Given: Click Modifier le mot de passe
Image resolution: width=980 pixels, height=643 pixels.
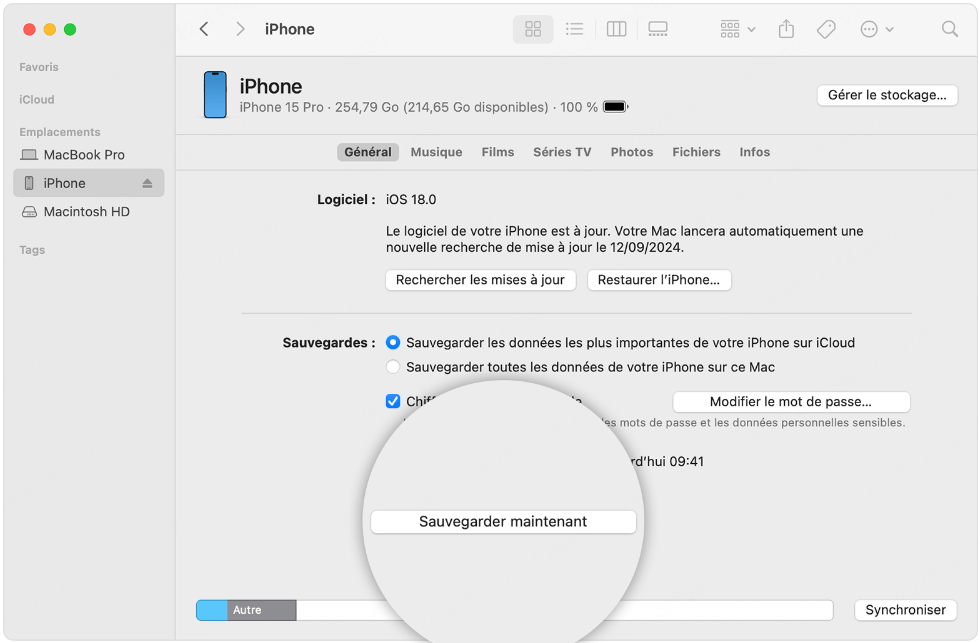Looking at the screenshot, I should click(x=791, y=402).
